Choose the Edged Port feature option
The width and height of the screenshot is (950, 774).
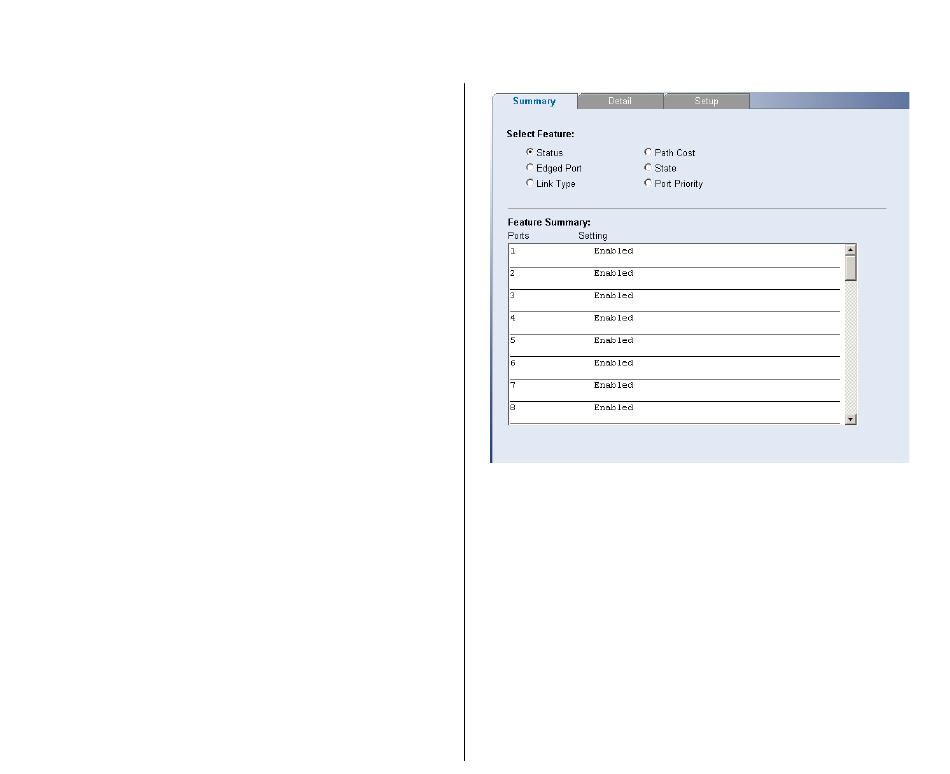tap(530, 168)
